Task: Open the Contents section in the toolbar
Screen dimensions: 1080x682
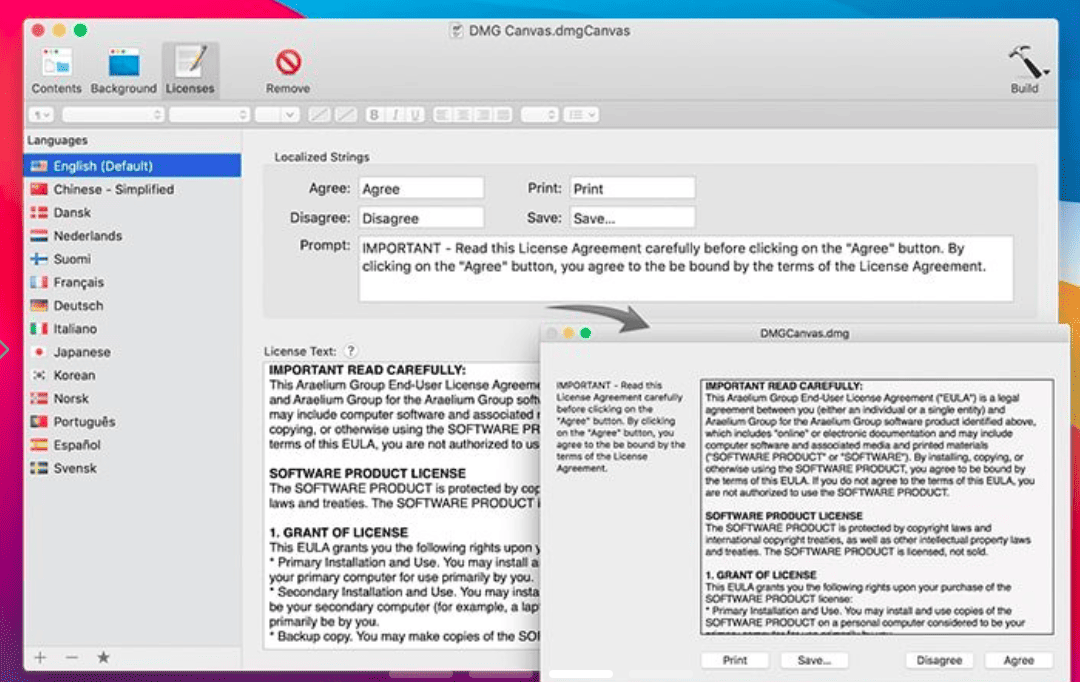Action: (56, 70)
